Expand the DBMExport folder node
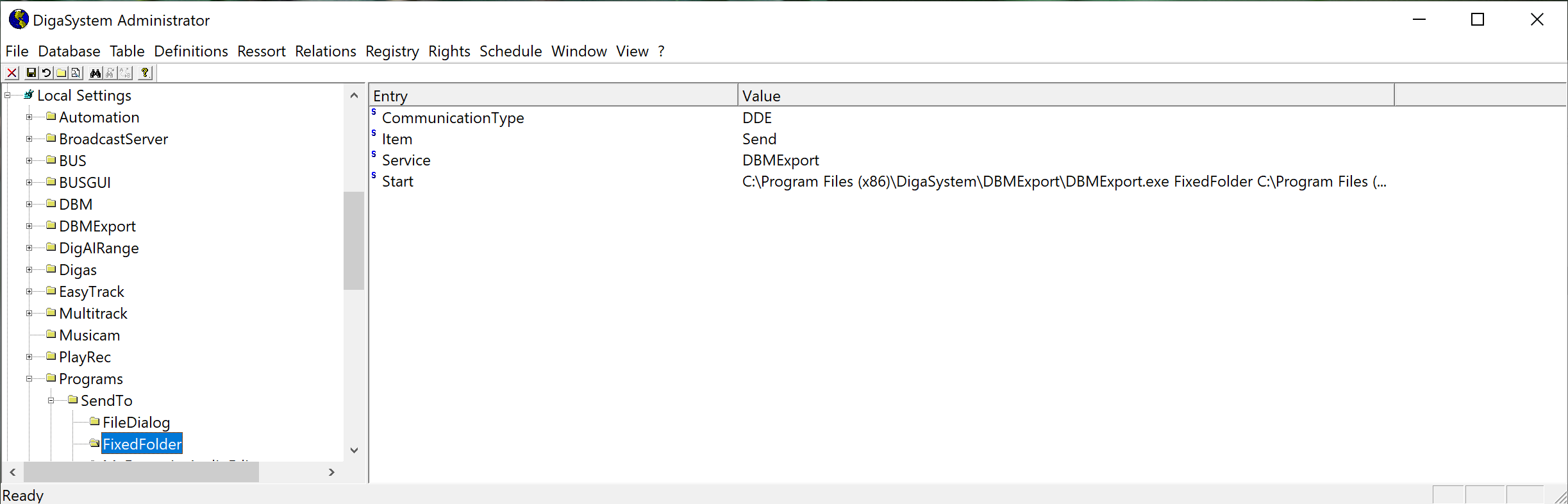 pos(29,226)
